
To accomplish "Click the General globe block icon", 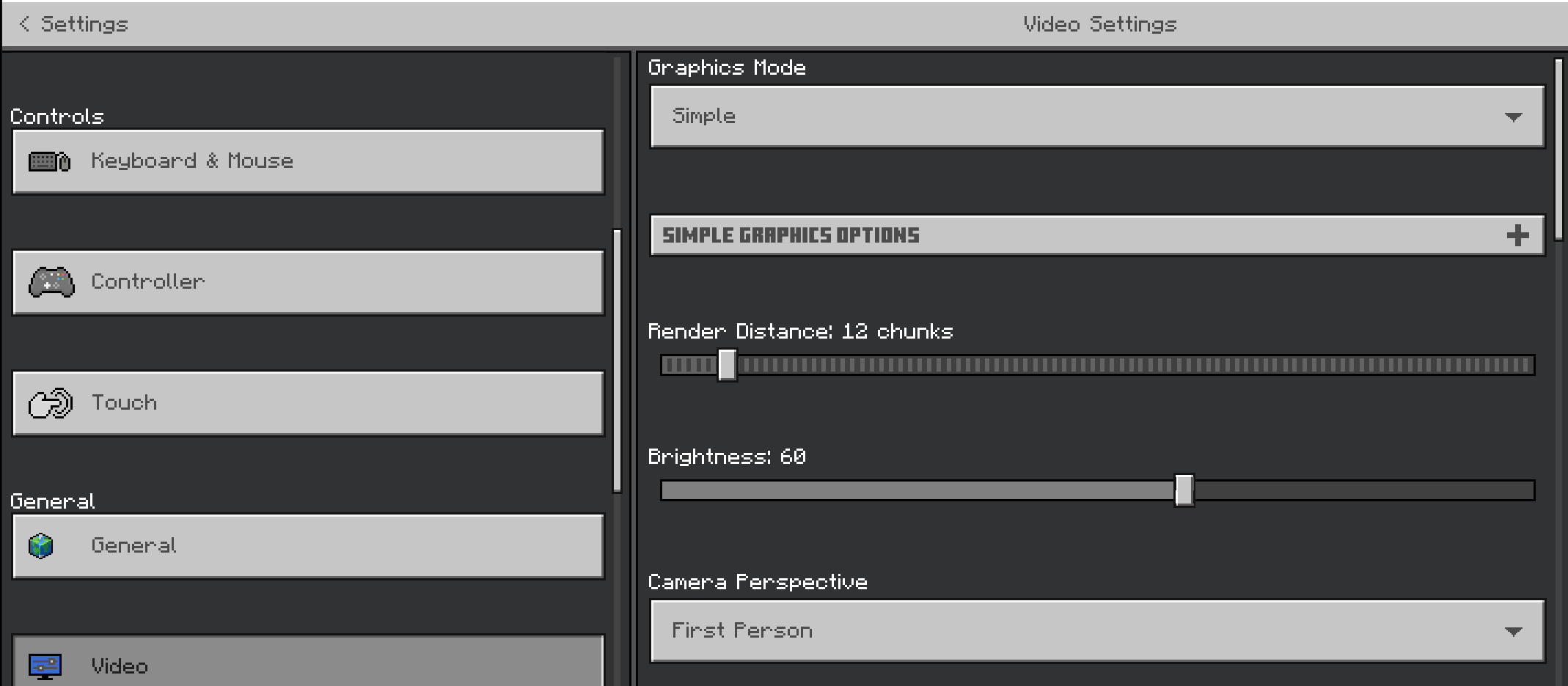I will coord(41,546).
